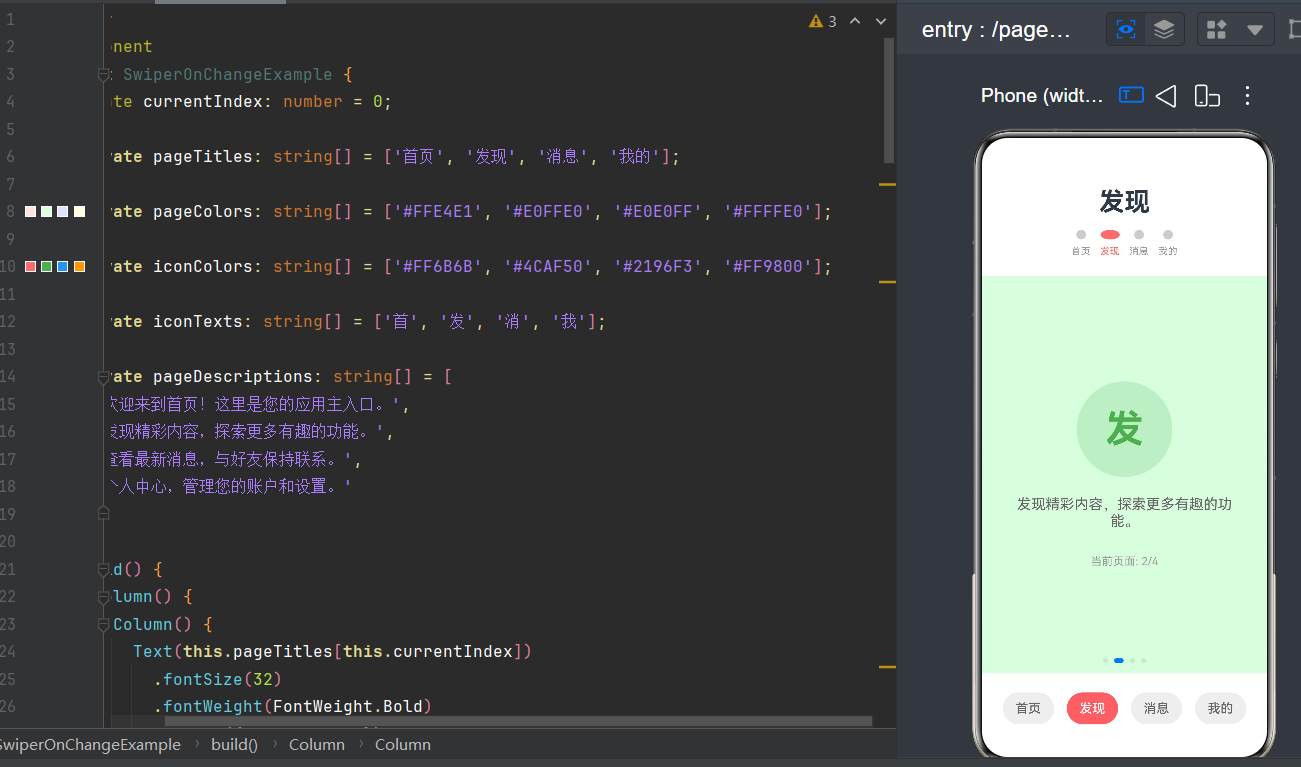This screenshot has width=1301, height=767.
Task: Fold the inner Column block on line 23
Action: (x=103, y=624)
